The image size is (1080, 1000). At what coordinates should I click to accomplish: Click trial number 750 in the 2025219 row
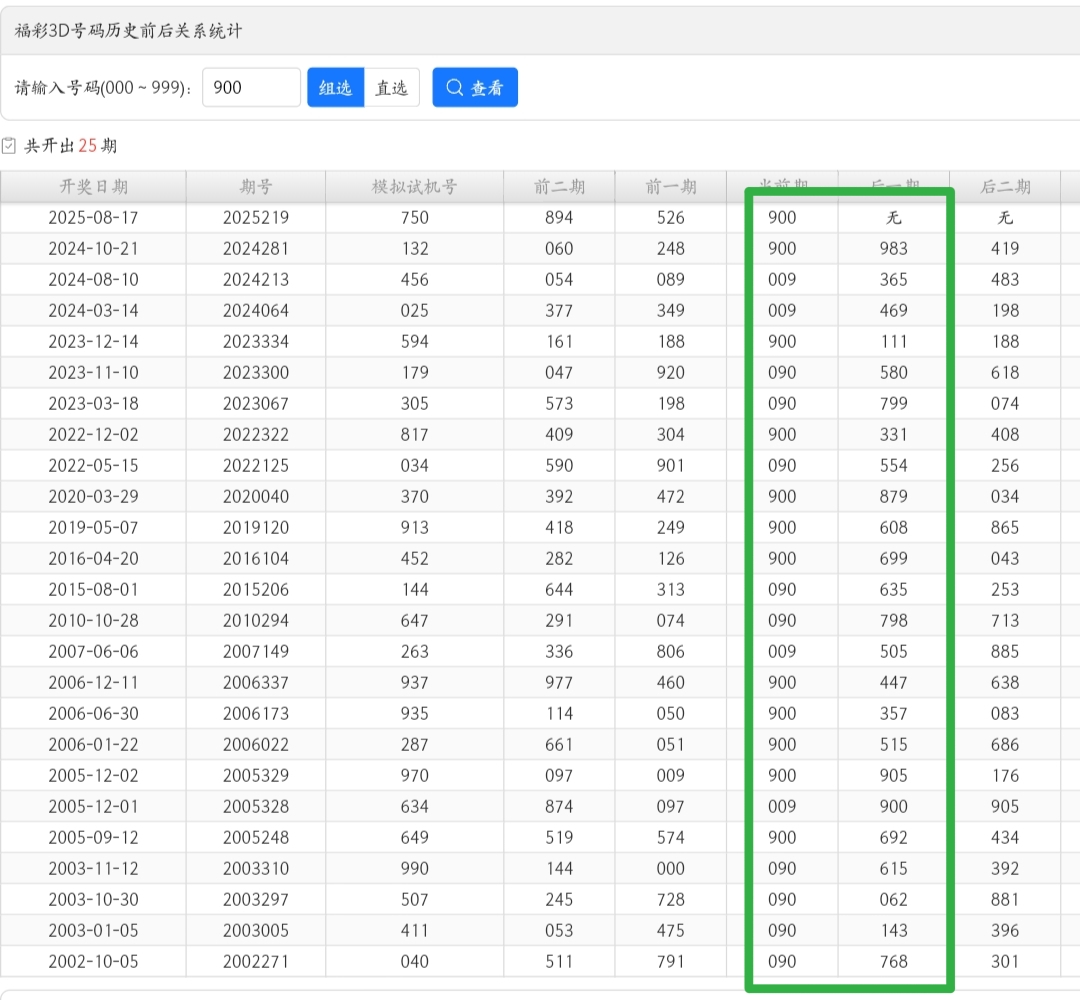pyautogui.click(x=415, y=218)
